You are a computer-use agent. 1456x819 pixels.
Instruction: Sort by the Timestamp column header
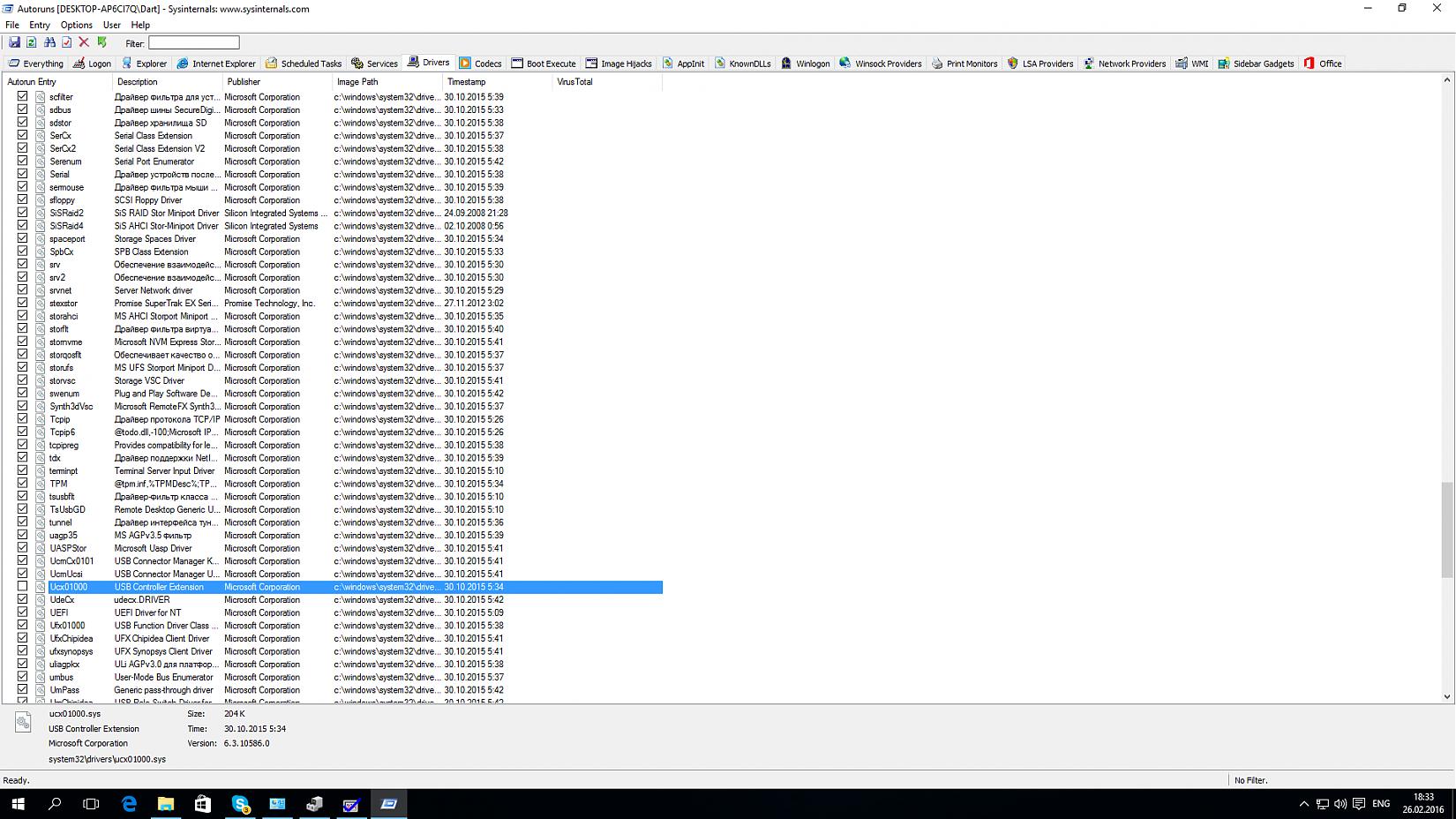click(x=498, y=82)
